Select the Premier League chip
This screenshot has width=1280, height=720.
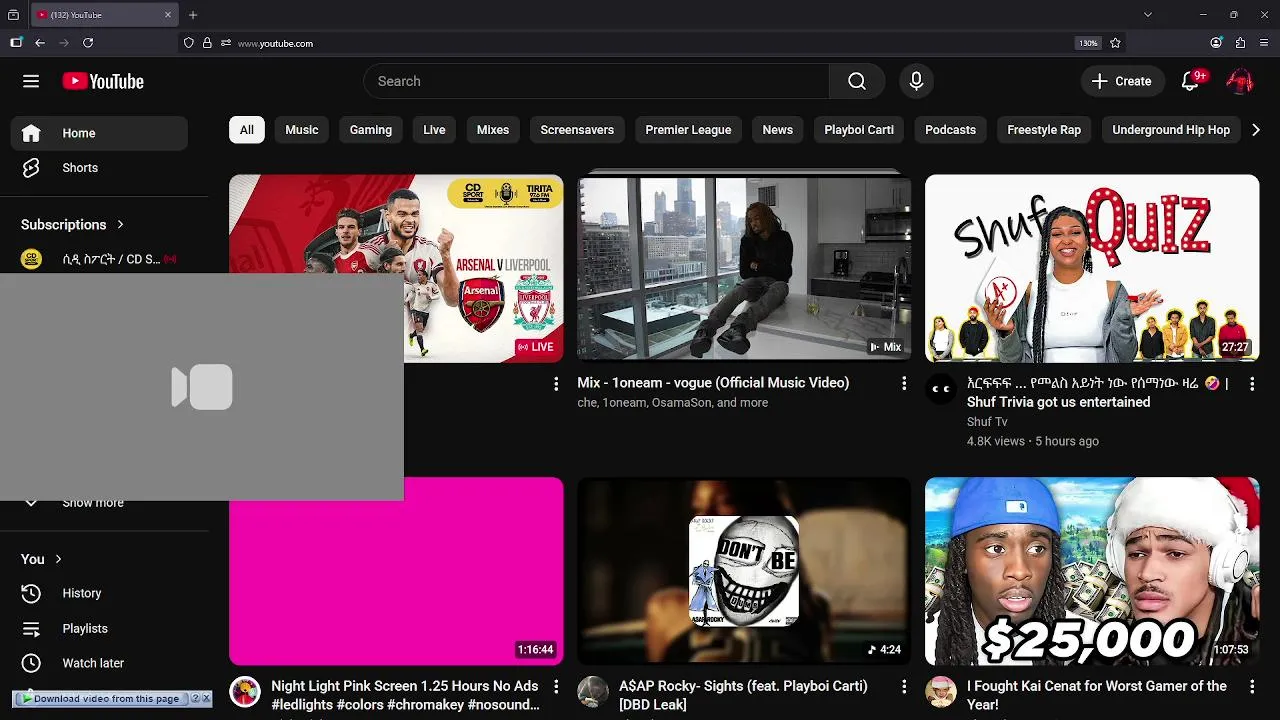tap(688, 130)
